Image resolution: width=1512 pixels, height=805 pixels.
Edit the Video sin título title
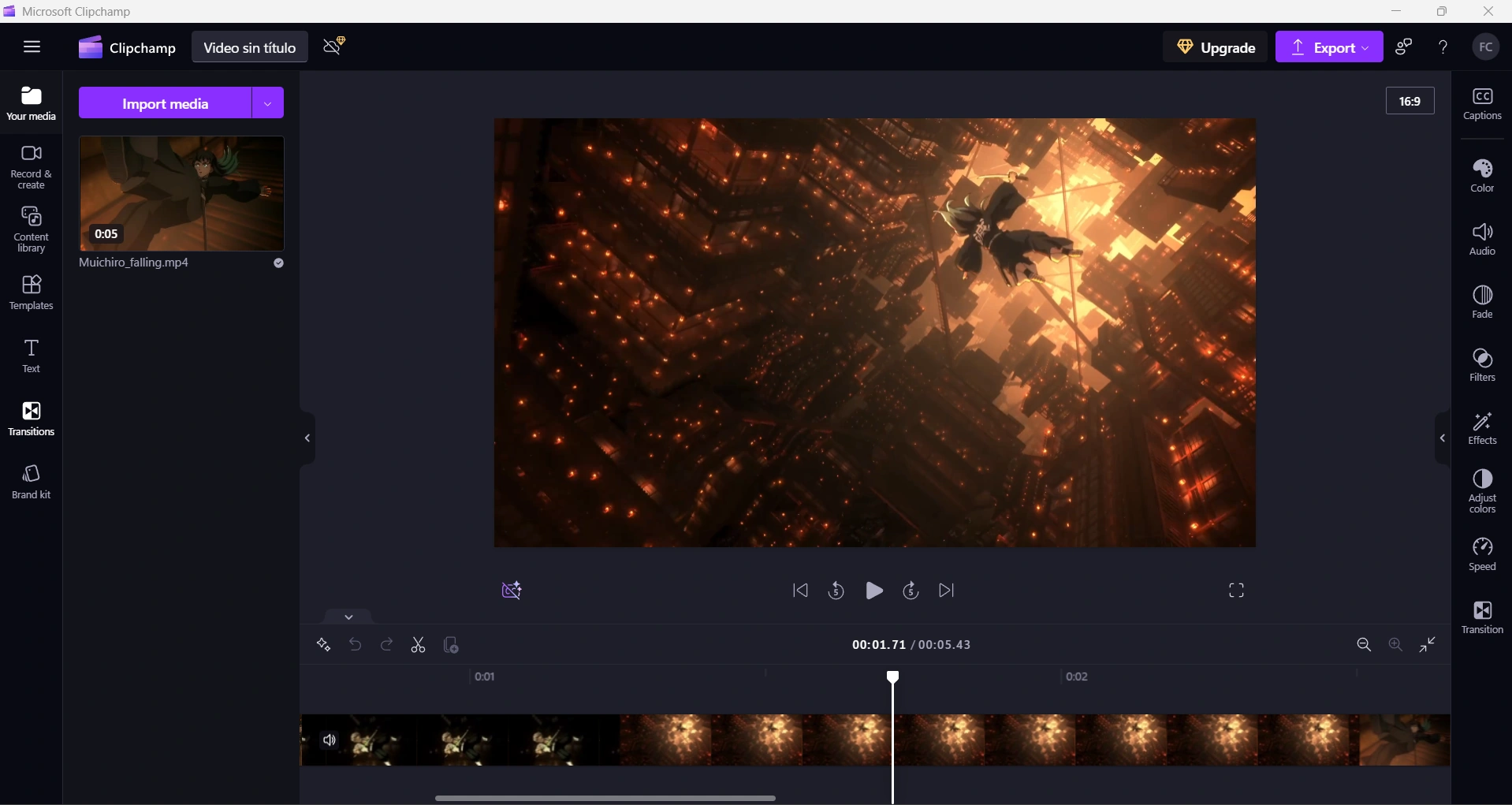pos(249,47)
